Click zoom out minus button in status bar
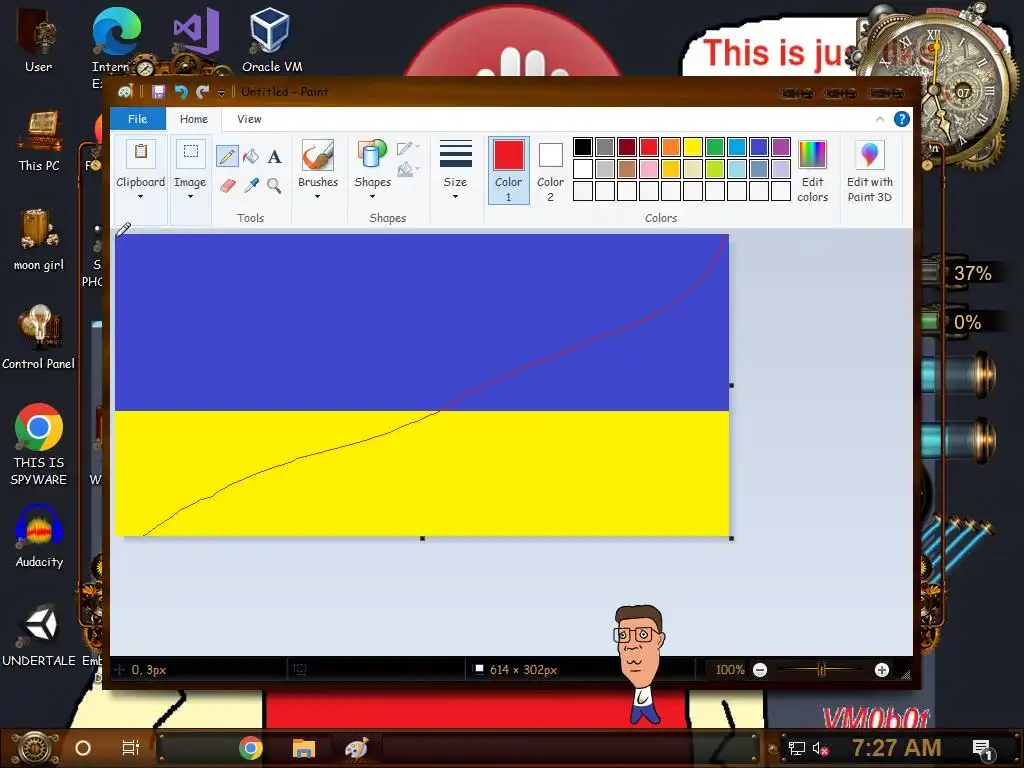 pos(760,670)
